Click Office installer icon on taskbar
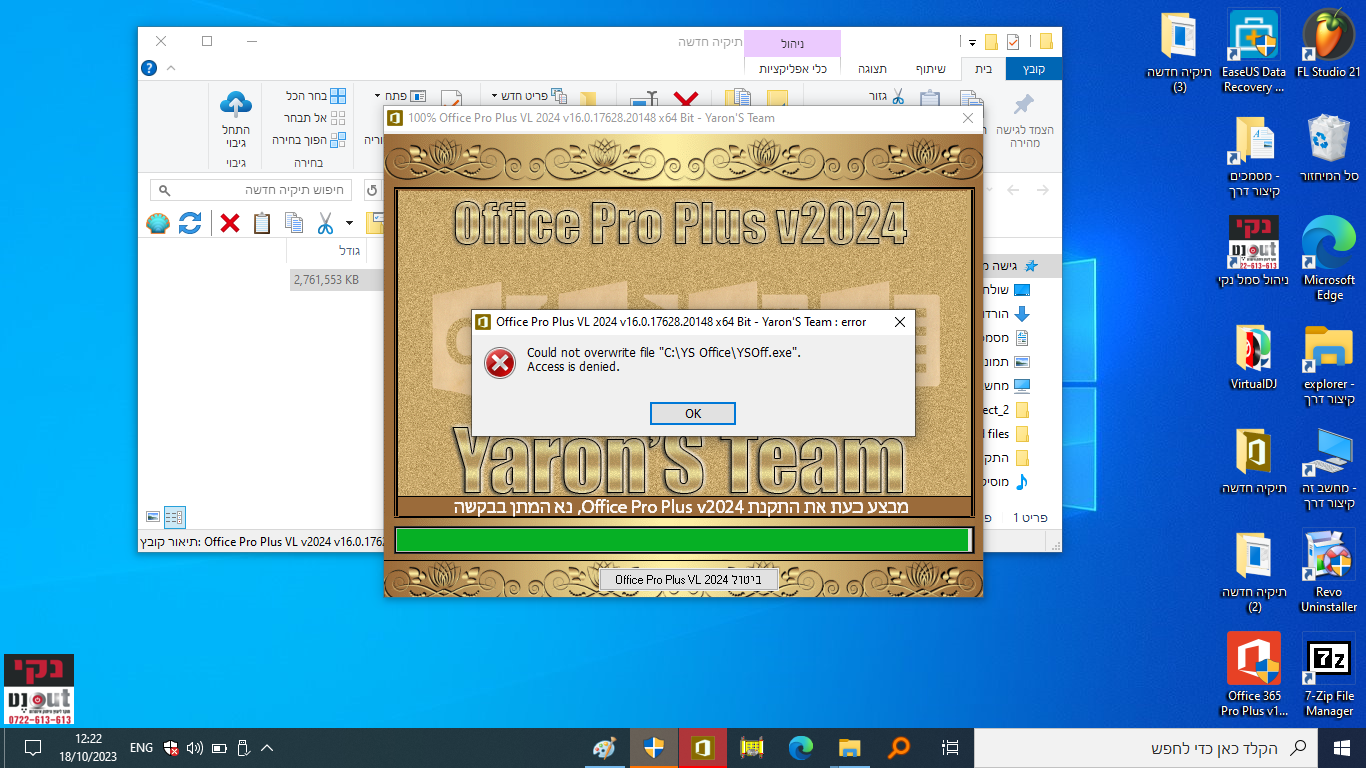1366x768 pixels. 702,747
